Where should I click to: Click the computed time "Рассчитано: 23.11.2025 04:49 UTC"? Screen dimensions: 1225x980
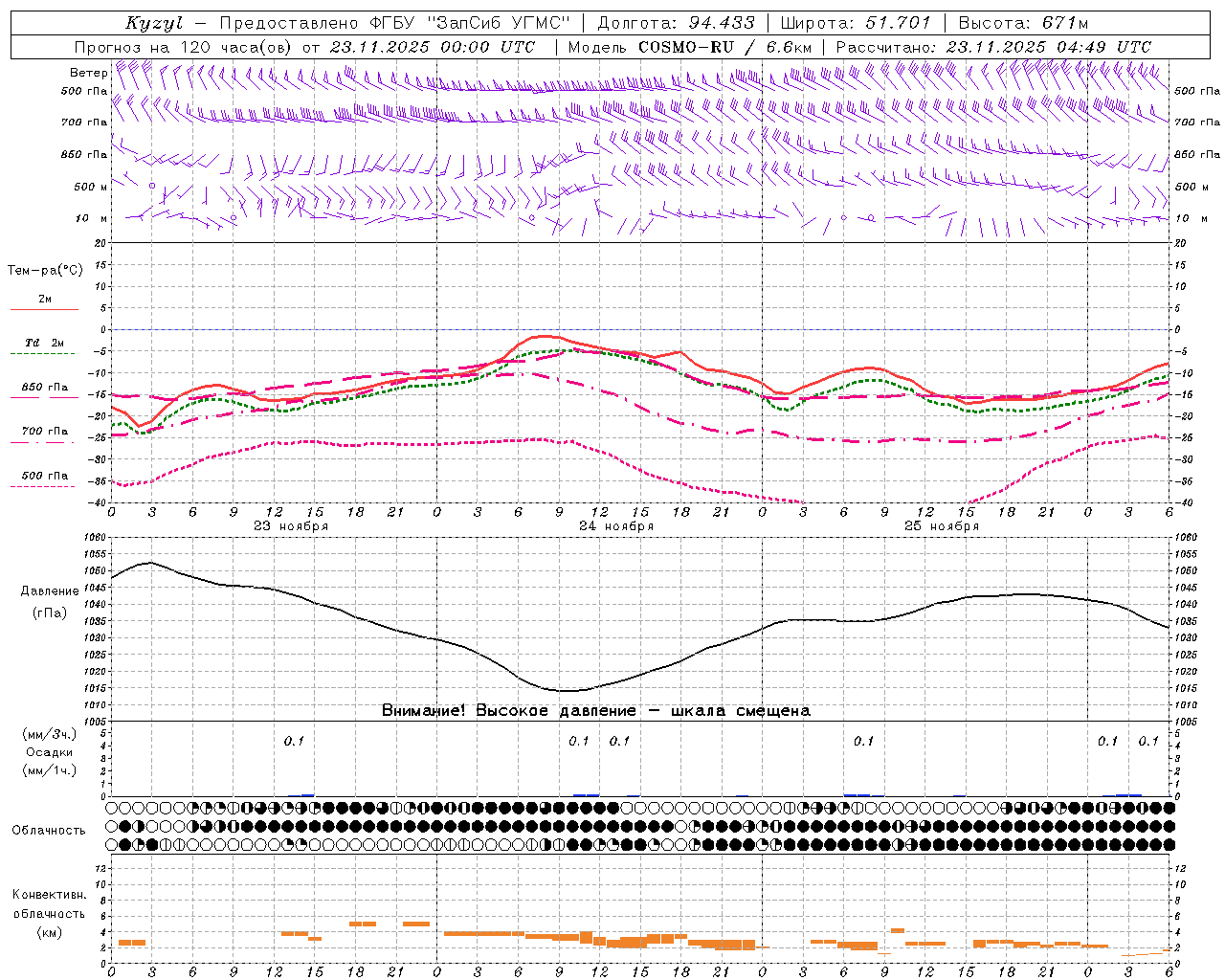click(x=993, y=47)
